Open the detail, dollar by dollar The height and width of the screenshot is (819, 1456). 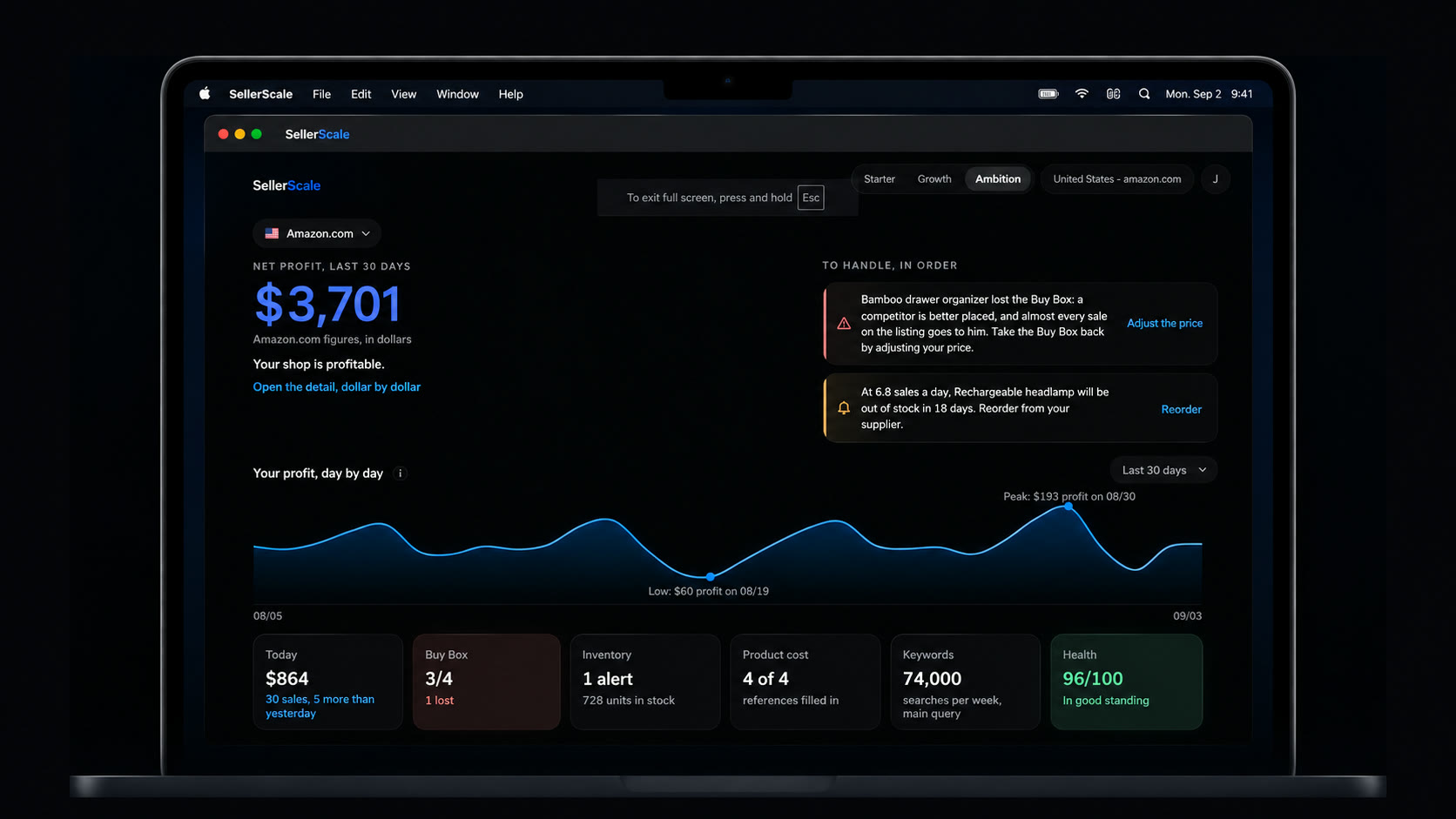click(x=337, y=386)
